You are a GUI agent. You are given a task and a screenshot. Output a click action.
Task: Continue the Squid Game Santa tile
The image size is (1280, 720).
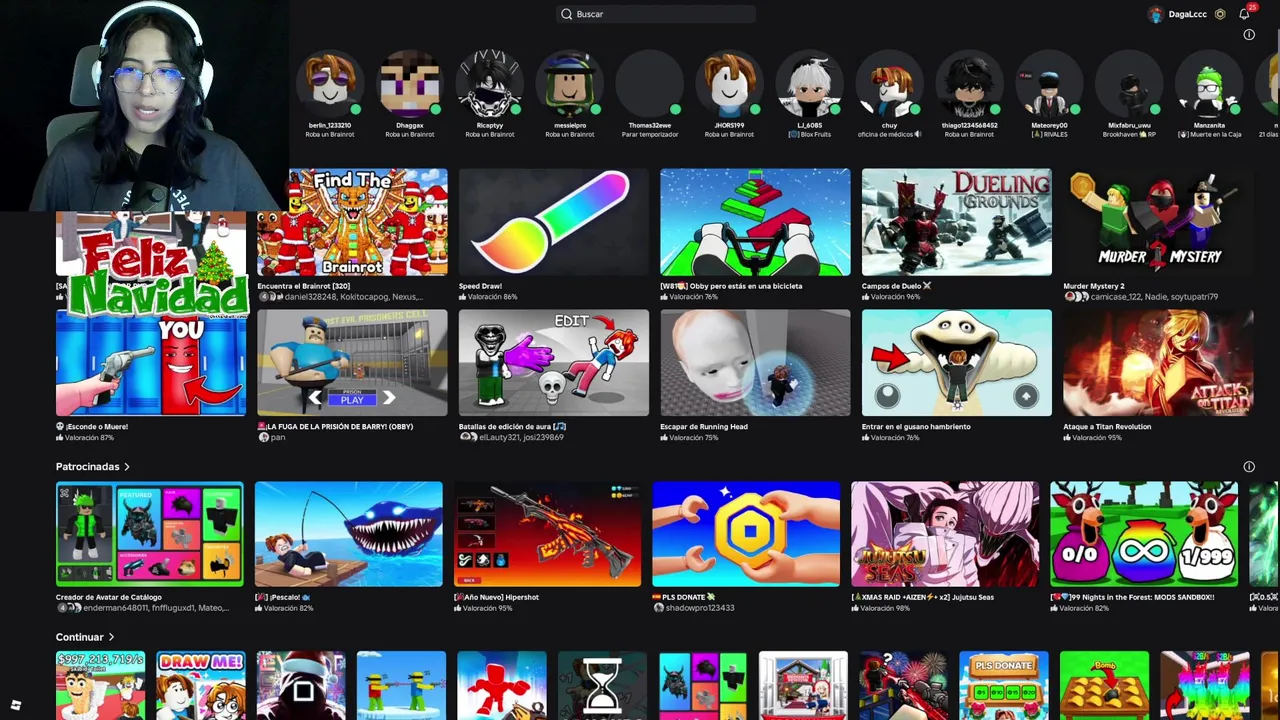301,686
